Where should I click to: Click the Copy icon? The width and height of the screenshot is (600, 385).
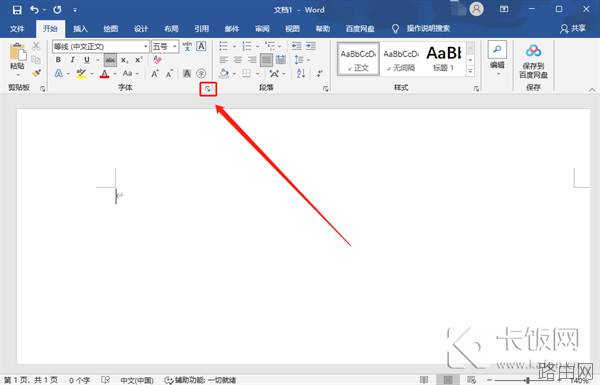(36, 59)
